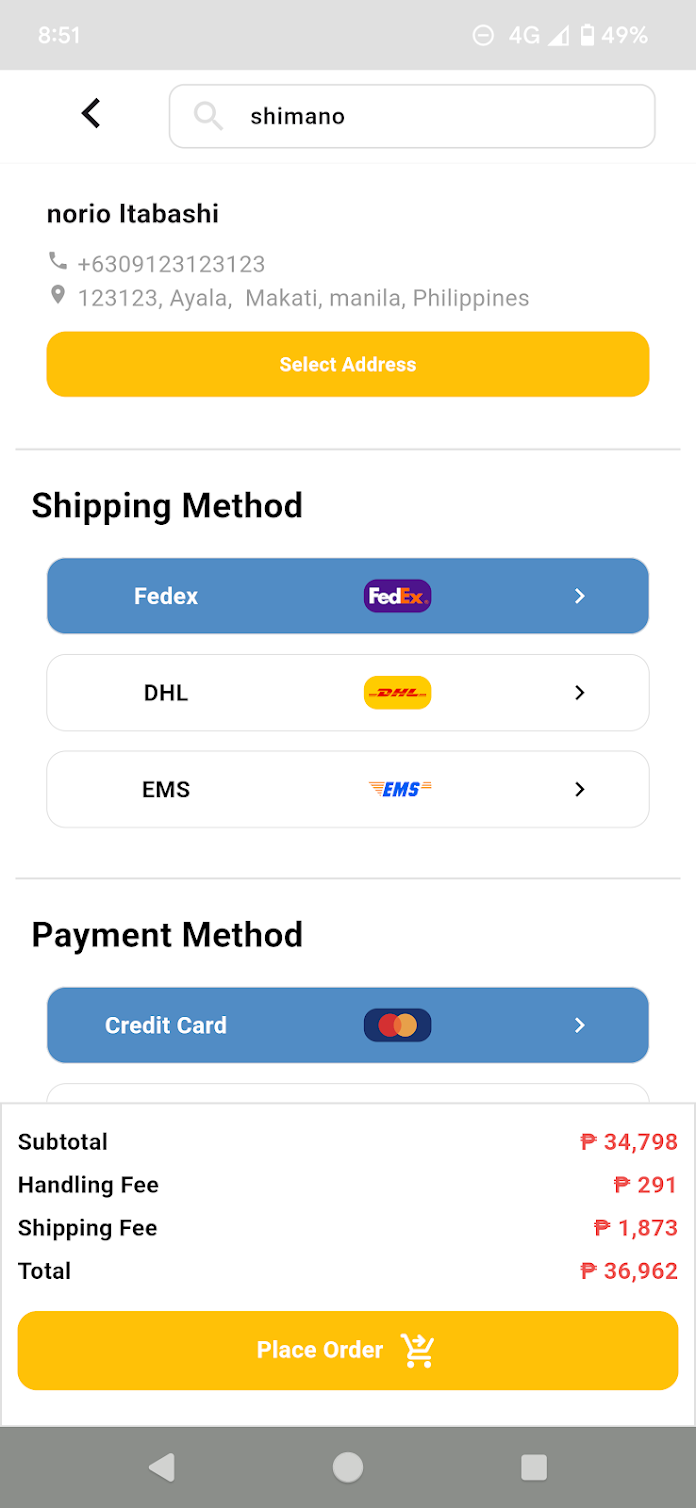The image size is (696, 1508).
Task: Expand DHL option chevron
Action: pyautogui.click(x=580, y=693)
